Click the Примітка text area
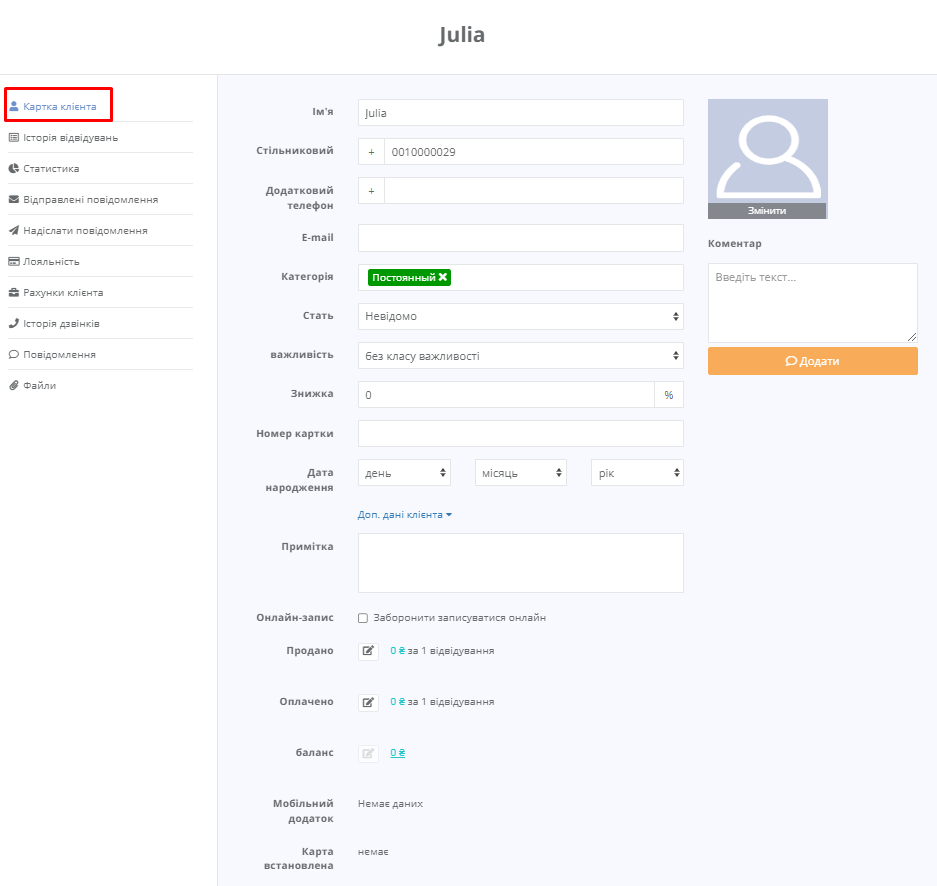This screenshot has width=937, height=886. point(520,563)
